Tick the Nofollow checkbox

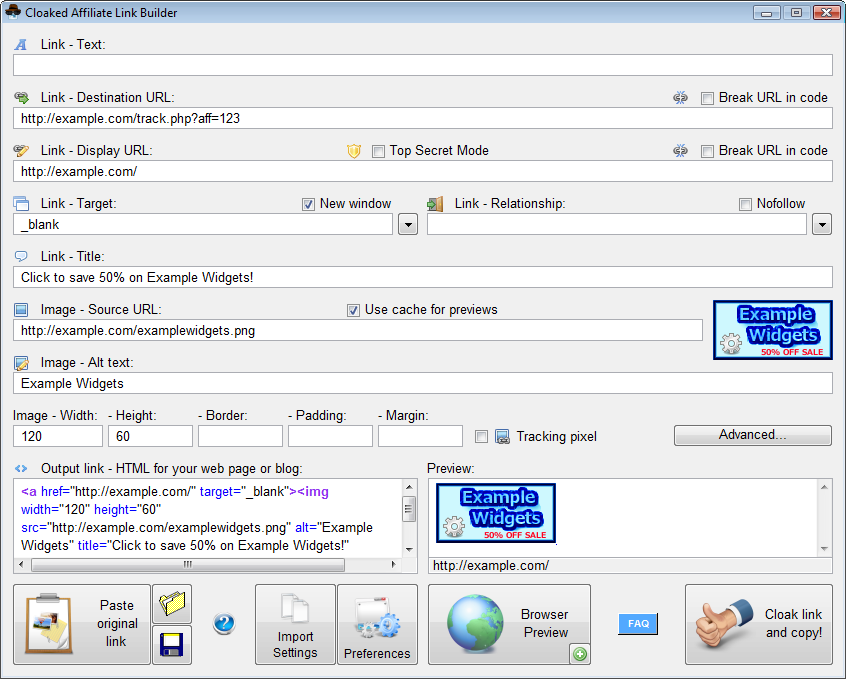pyautogui.click(x=745, y=204)
